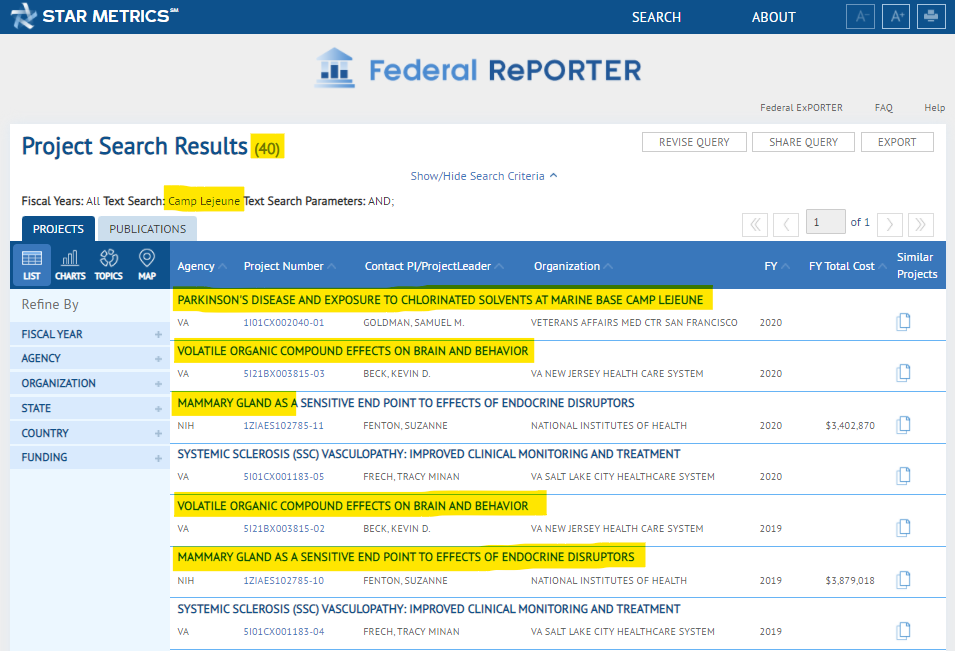Decrease font size with A- button

pyautogui.click(x=861, y=16)
